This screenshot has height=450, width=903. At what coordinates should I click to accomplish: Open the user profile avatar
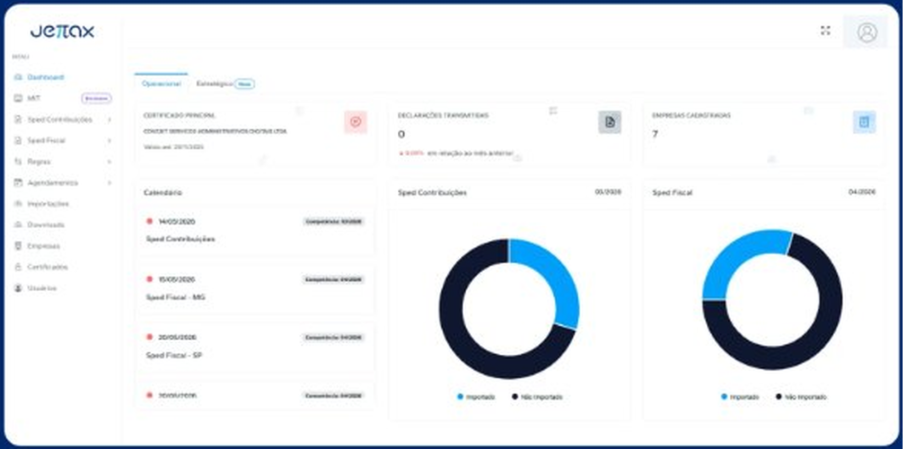[866, 32]
